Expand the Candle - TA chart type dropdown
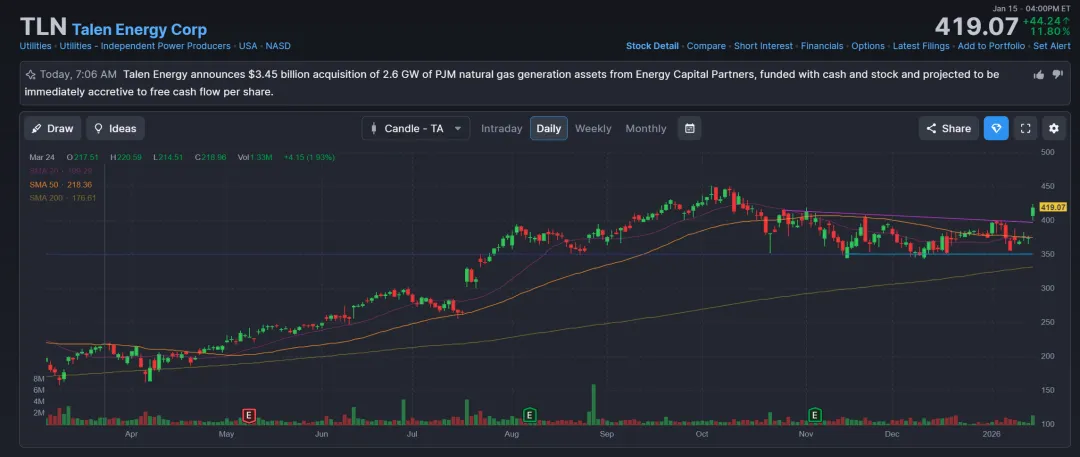 point(416,128)
